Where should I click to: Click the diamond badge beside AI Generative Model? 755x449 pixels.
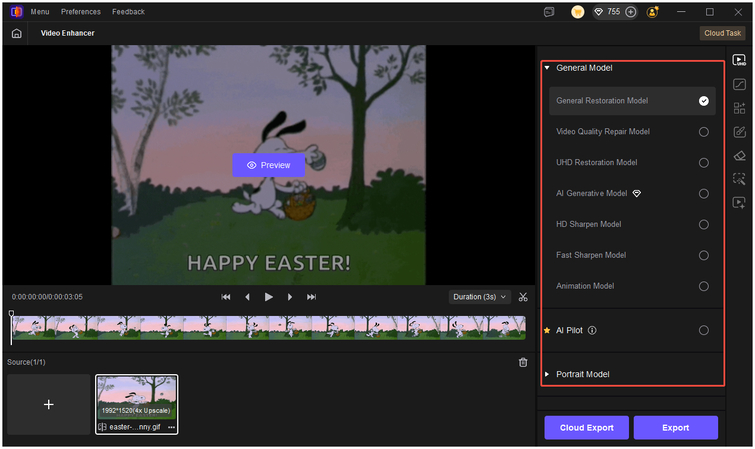tap(637, 194)
